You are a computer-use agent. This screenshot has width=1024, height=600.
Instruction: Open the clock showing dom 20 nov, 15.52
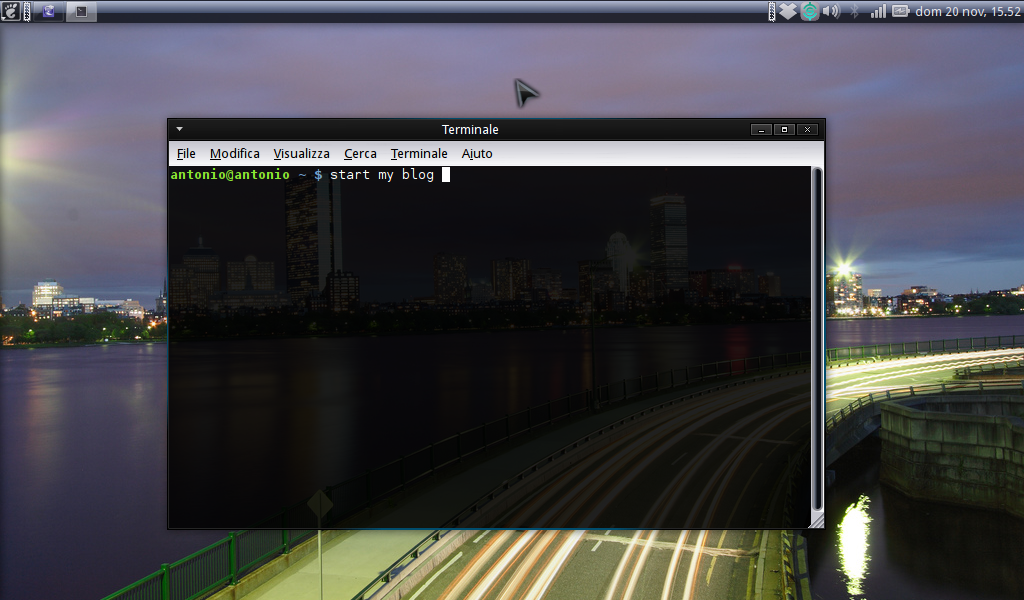point(968,11)
